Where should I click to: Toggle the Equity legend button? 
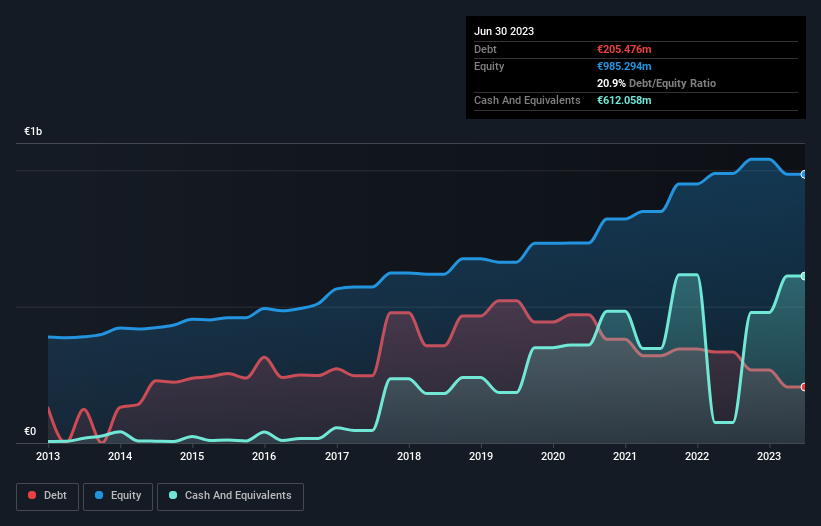tap(118, 496)
